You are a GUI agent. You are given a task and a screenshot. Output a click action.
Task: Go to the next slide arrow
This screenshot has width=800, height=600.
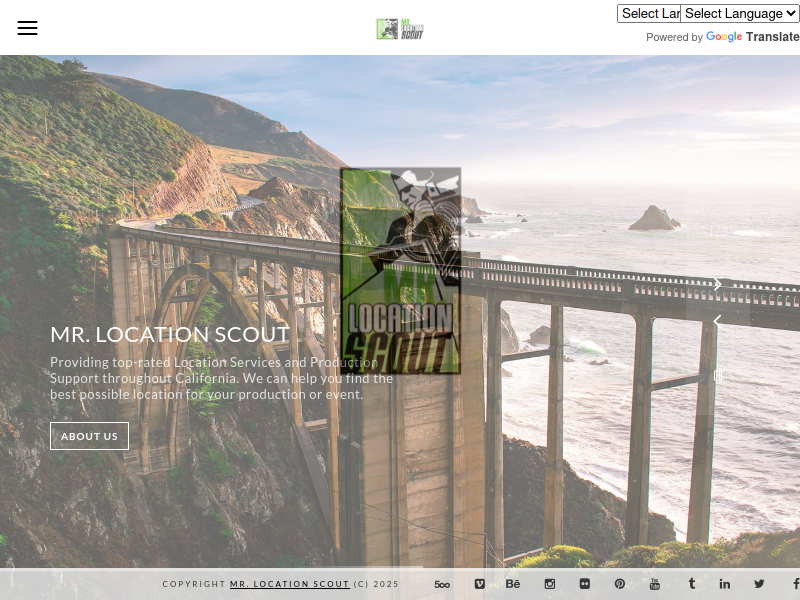pyautogui.click(x=717, y=285)
